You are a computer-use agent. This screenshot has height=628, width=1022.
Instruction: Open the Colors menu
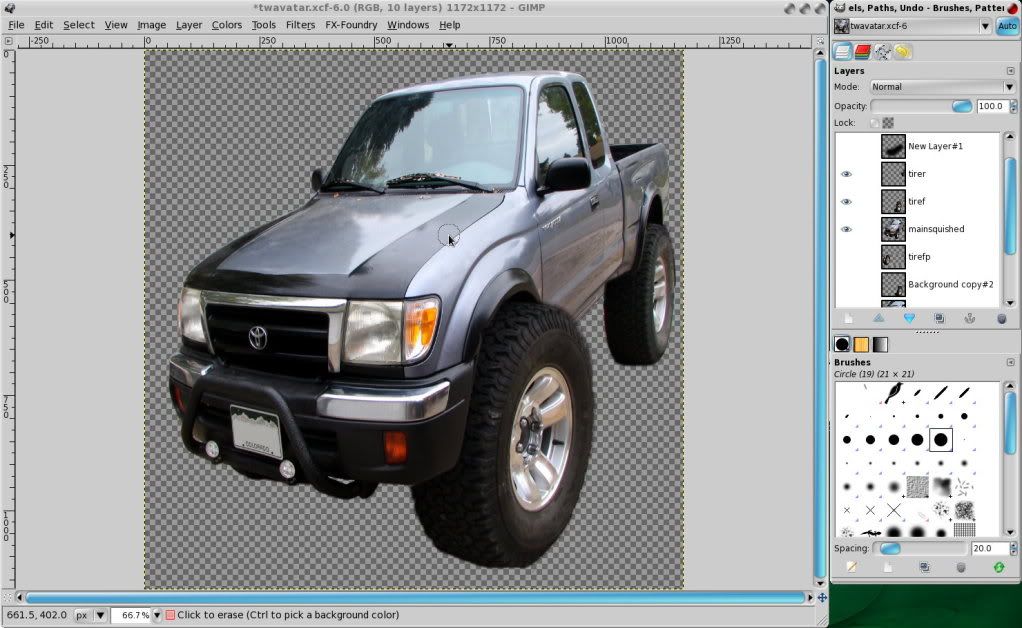(x=227, y=25)
